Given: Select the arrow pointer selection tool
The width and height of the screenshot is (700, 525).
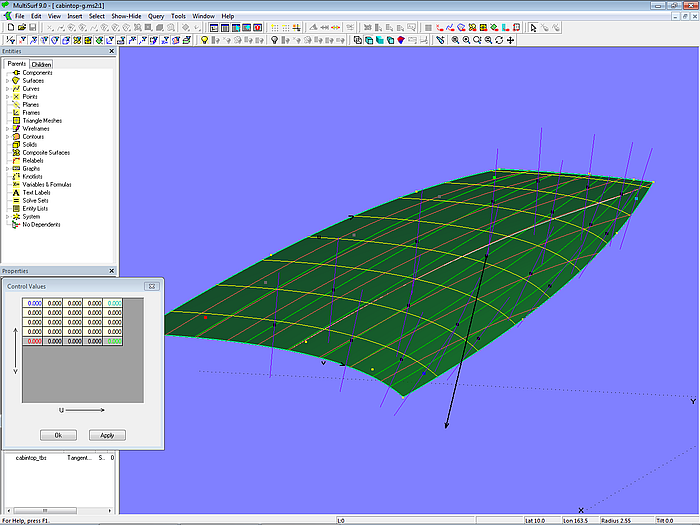Looking at the screenshot, I should tap(531, 28).
